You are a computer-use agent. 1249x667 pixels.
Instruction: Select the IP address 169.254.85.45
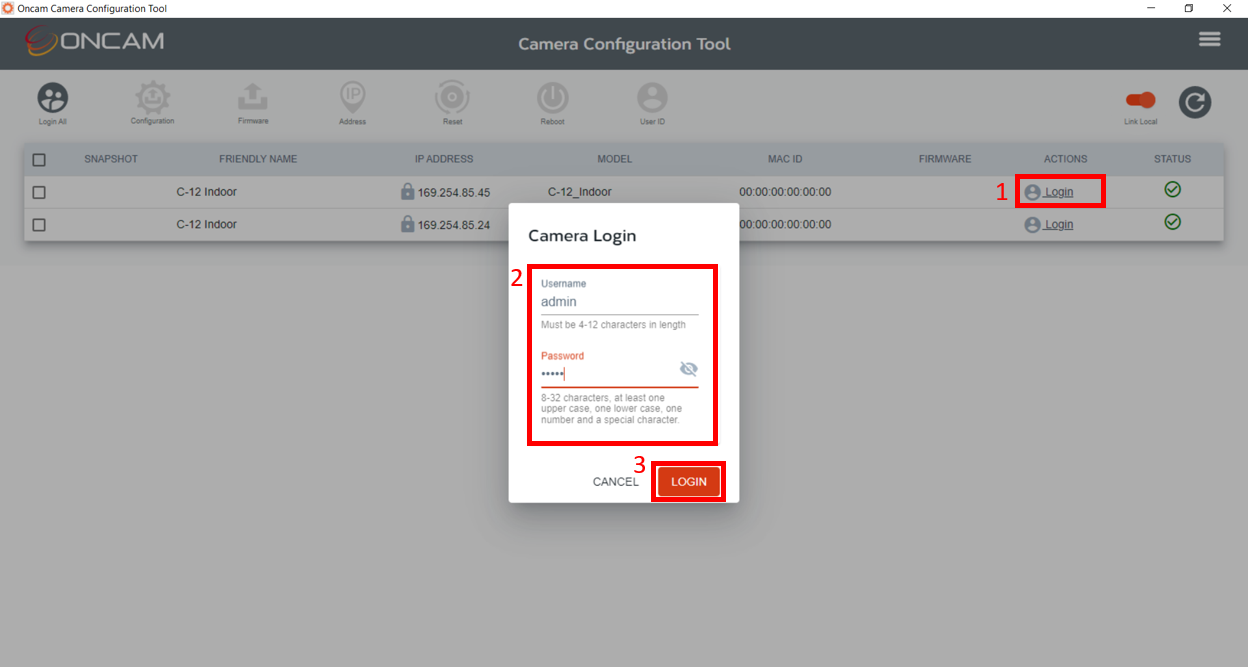454,192
